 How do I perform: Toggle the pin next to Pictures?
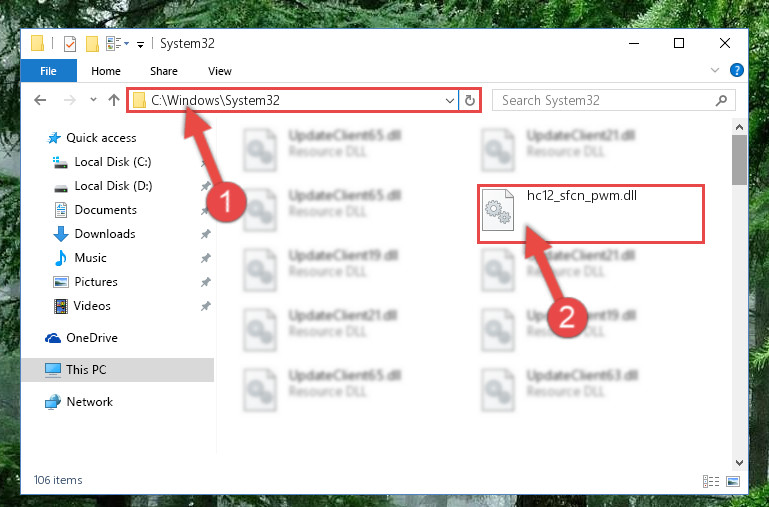pos(205,282)
